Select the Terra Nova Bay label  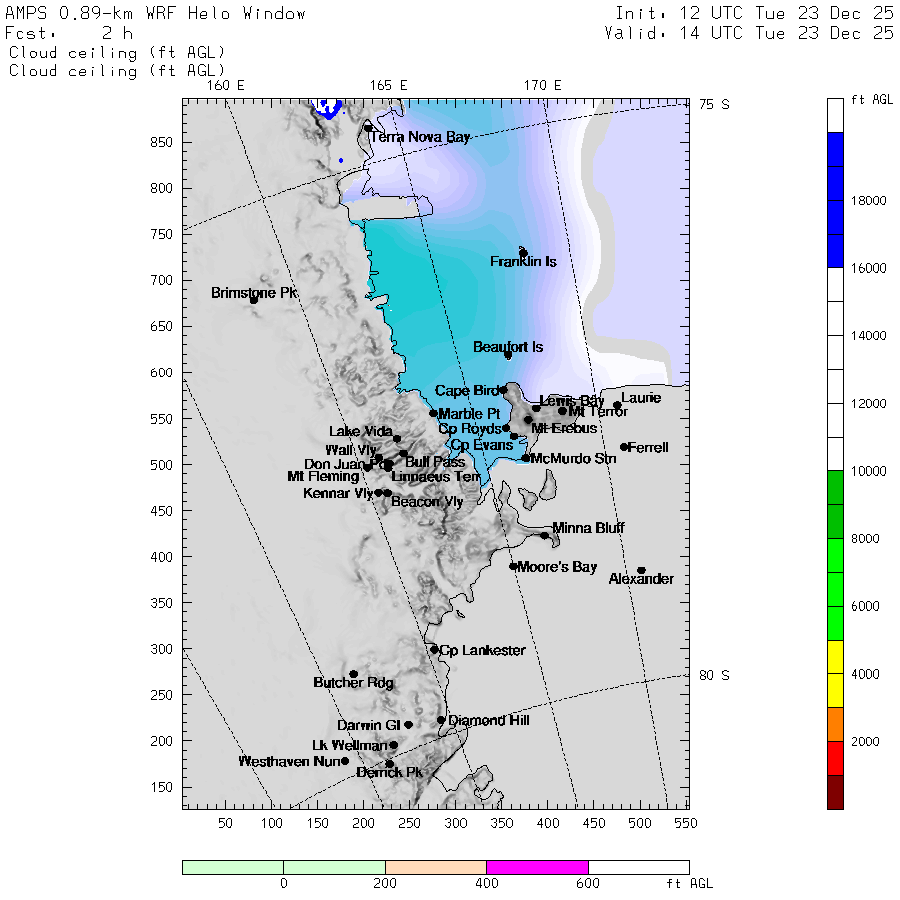coord(420,137)
